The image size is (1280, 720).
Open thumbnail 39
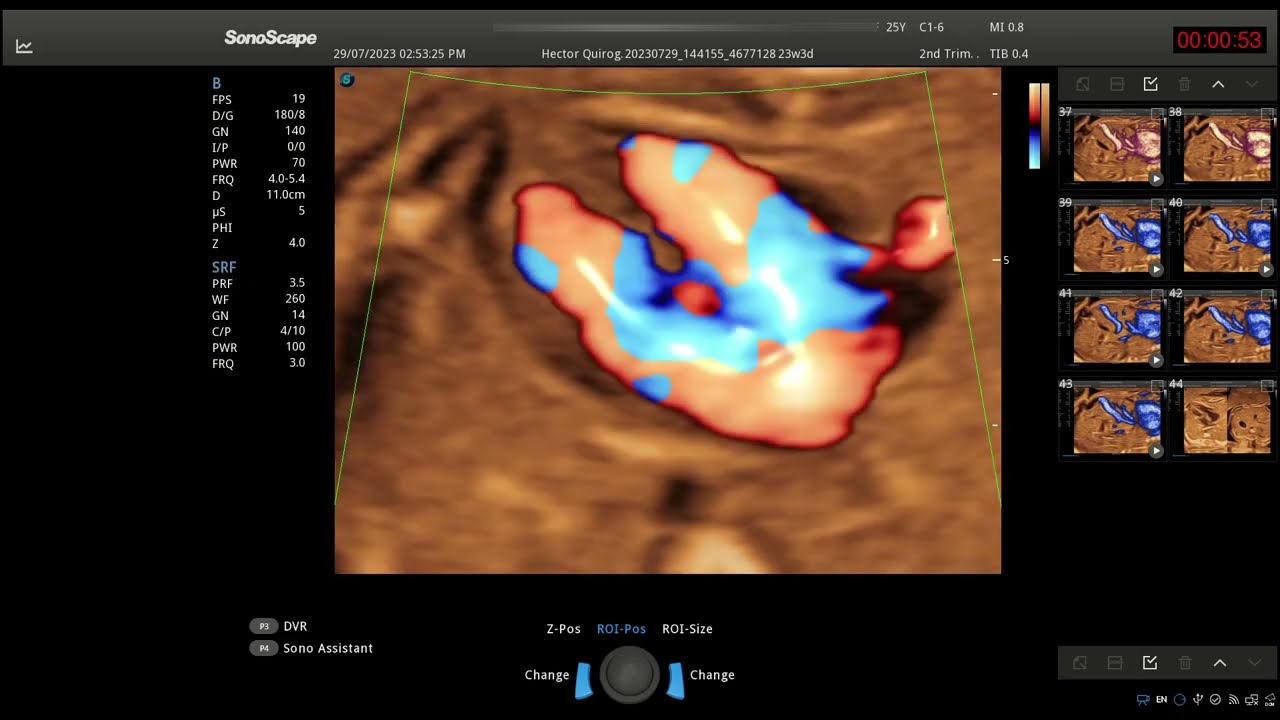pyautogui.click(x=1111, y=237)
